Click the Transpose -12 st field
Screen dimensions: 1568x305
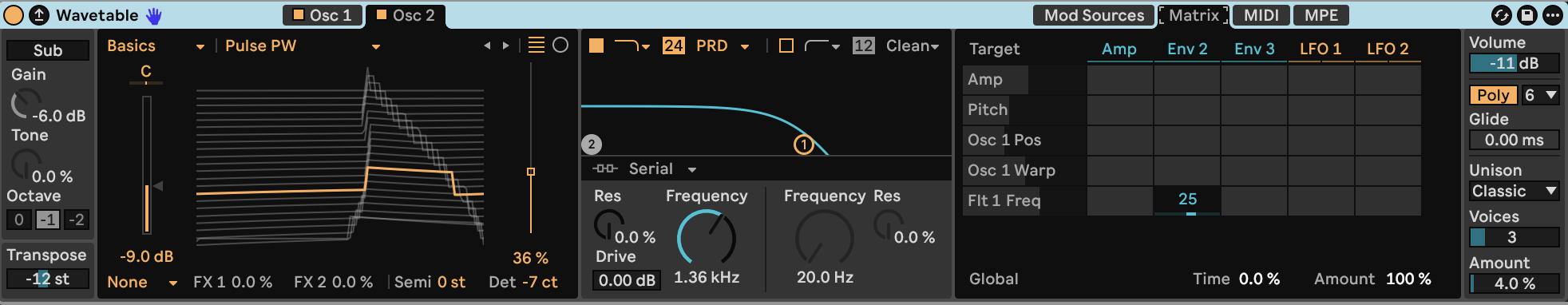pos(48,279)
